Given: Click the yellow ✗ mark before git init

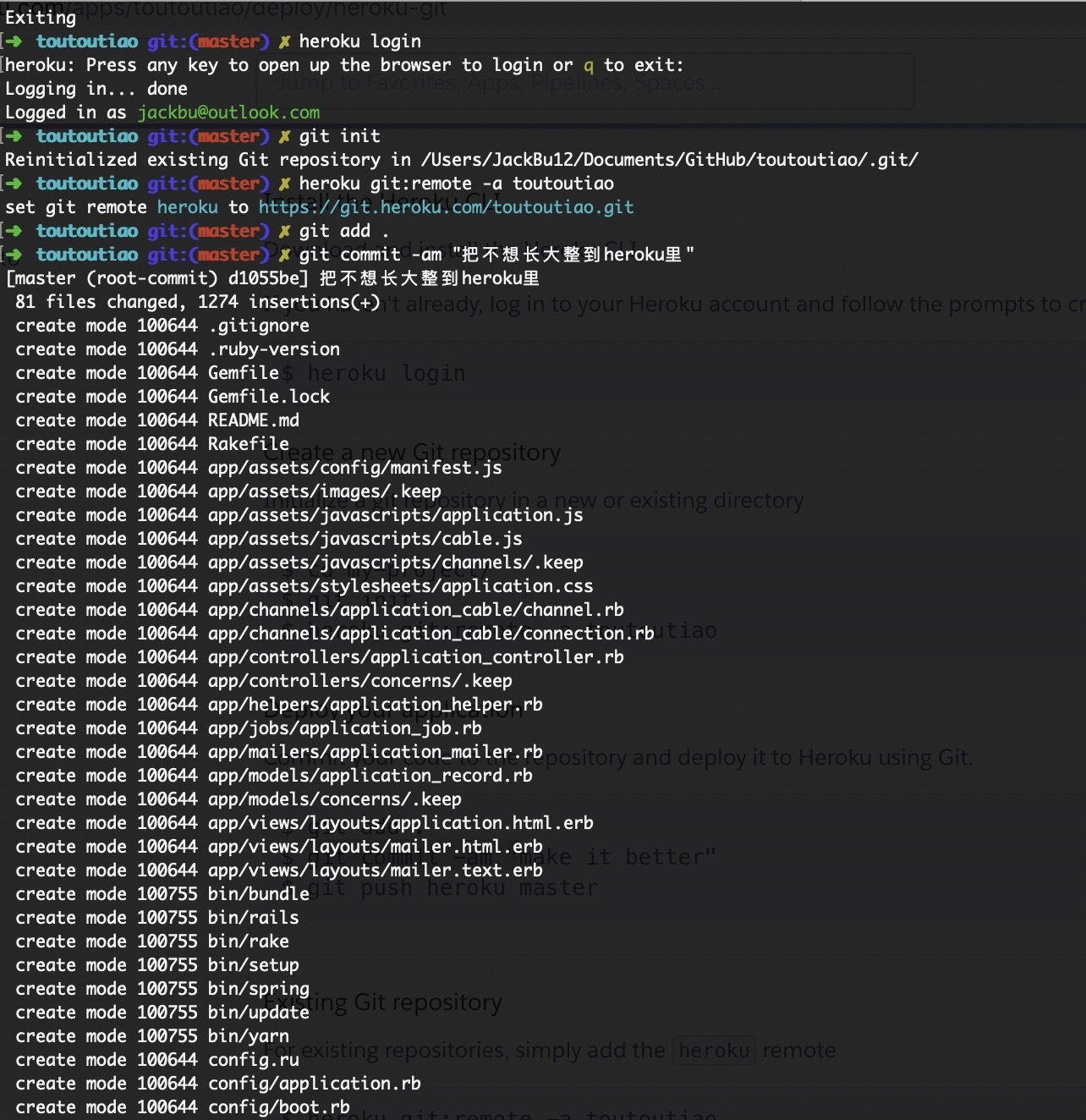Looking at the screenshot, I should tap(285, 136).
